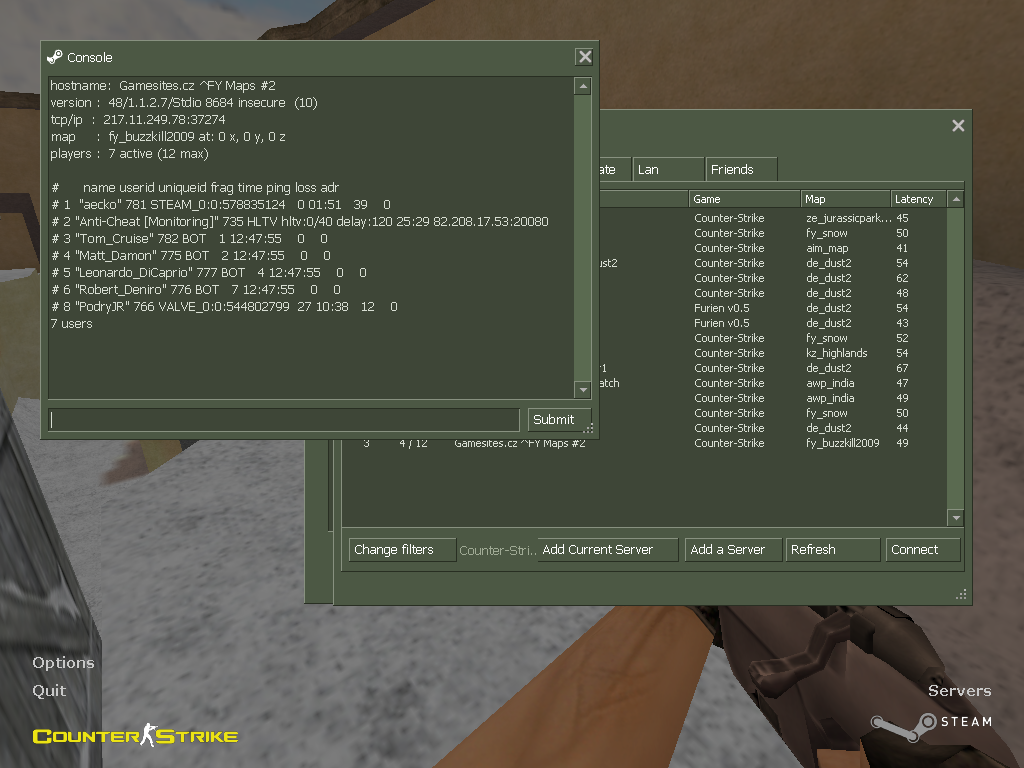1024x768 pixels.
Task: Open Change filters
Action: (402, 550)
